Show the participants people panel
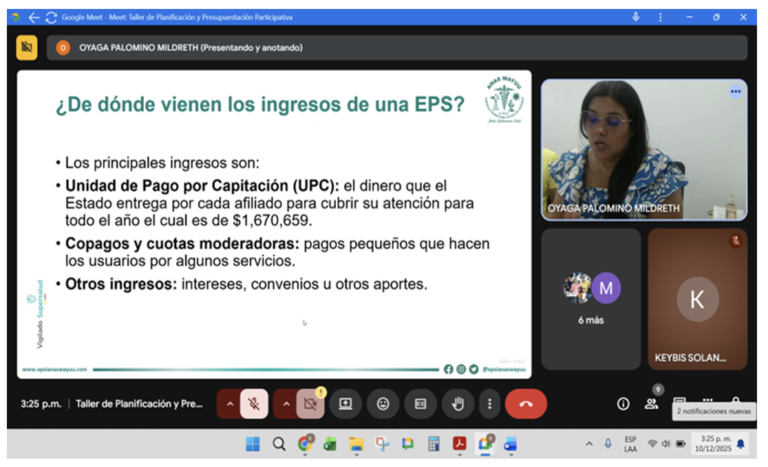The width and height of the screenshot is (768, 467). [x=652, y=404]
